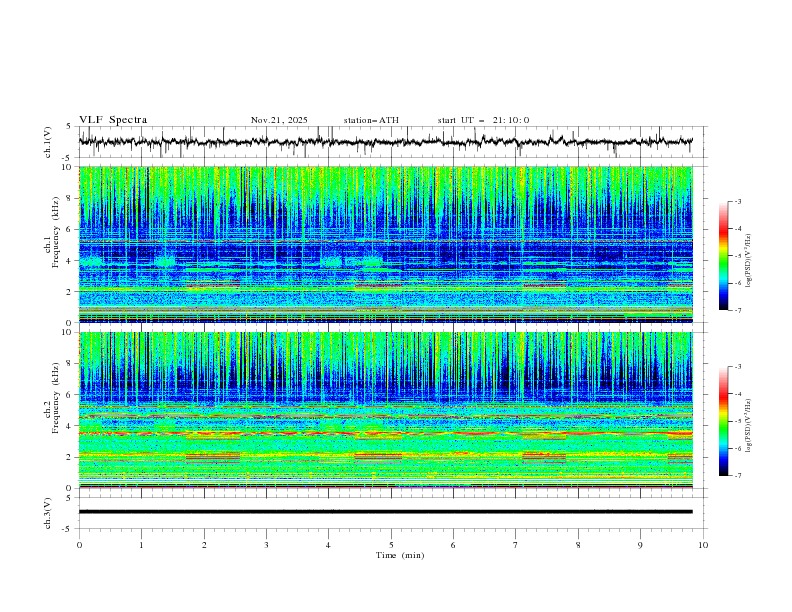Click the 'Time (min)' axis label
Screen dimensions: 792x612
(400, 555)
